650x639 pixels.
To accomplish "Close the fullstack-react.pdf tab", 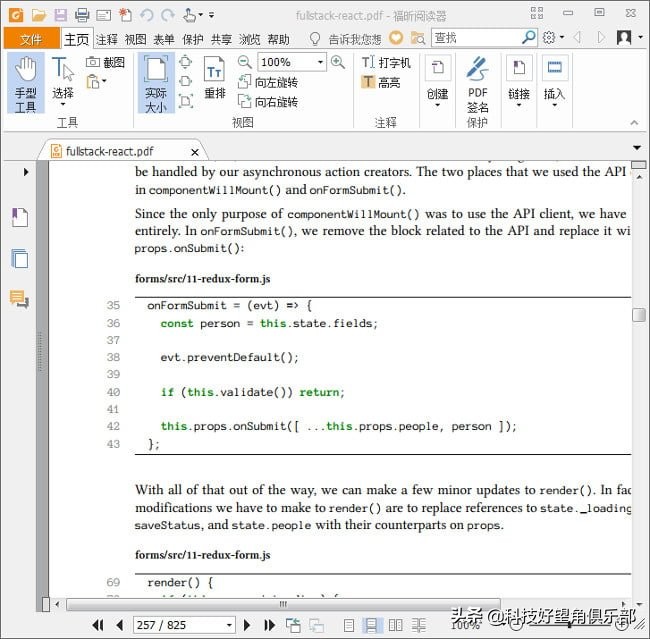I will coord(195,152).
